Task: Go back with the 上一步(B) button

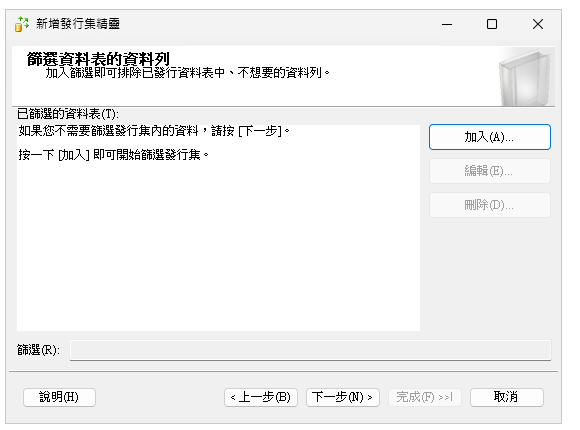Action: coord(261,397)
